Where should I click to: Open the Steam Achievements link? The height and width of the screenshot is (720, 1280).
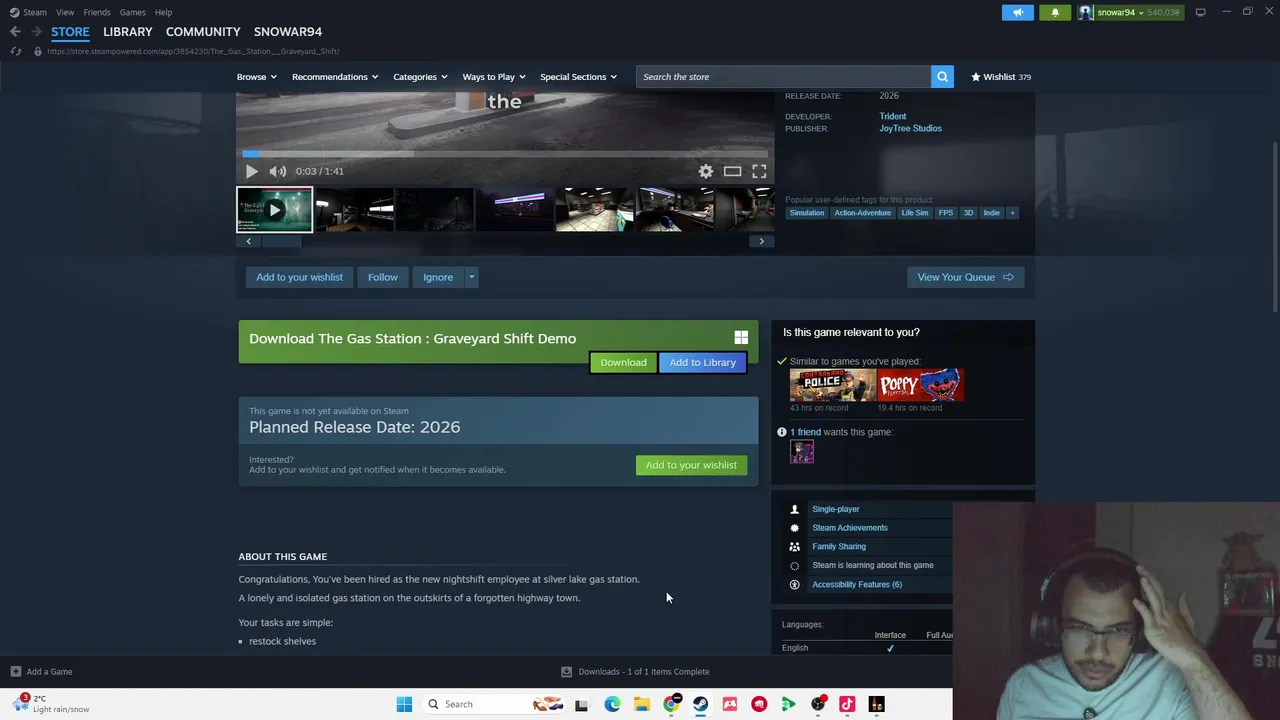pos(849,528)
